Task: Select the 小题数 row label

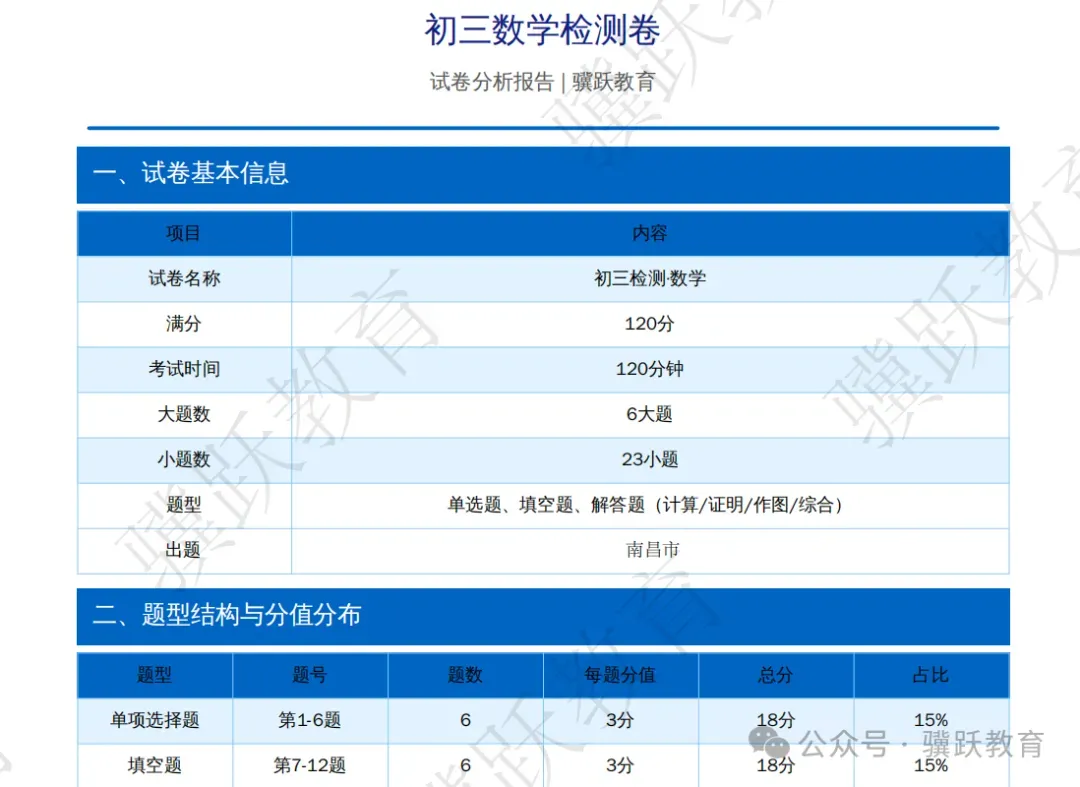Action: click(184, 459)
